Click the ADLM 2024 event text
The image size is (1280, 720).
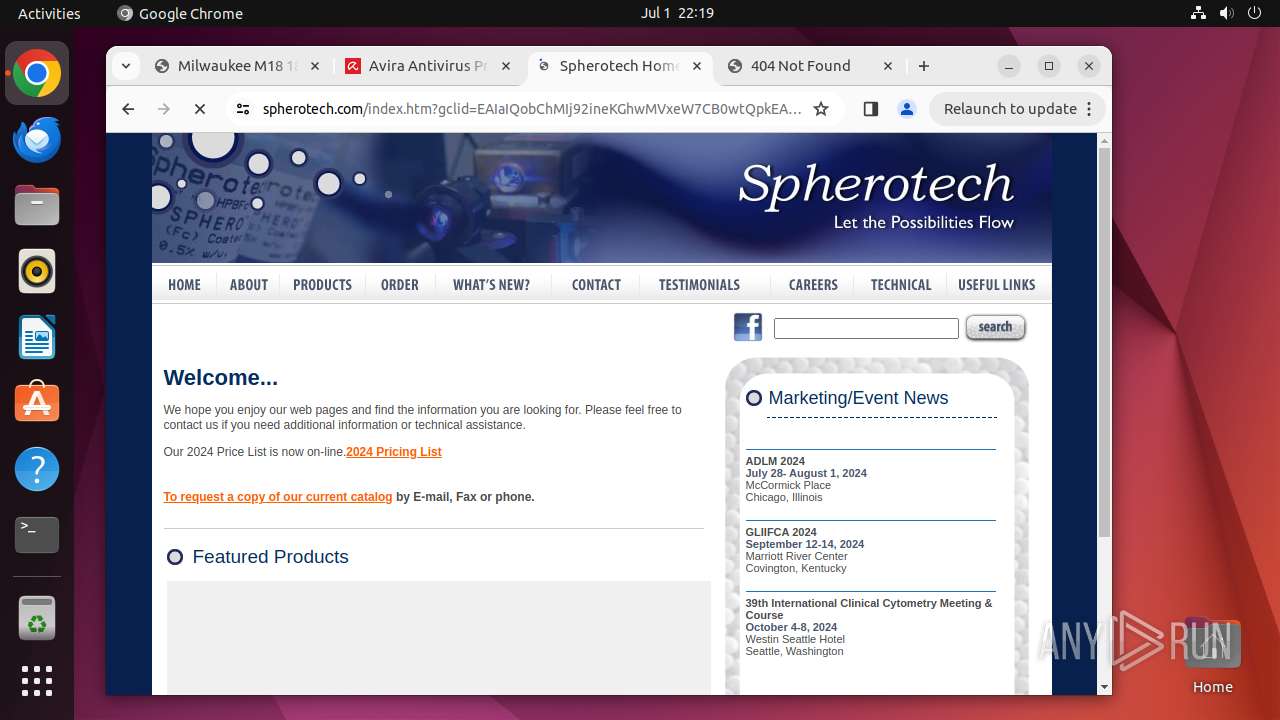[775, 461]
